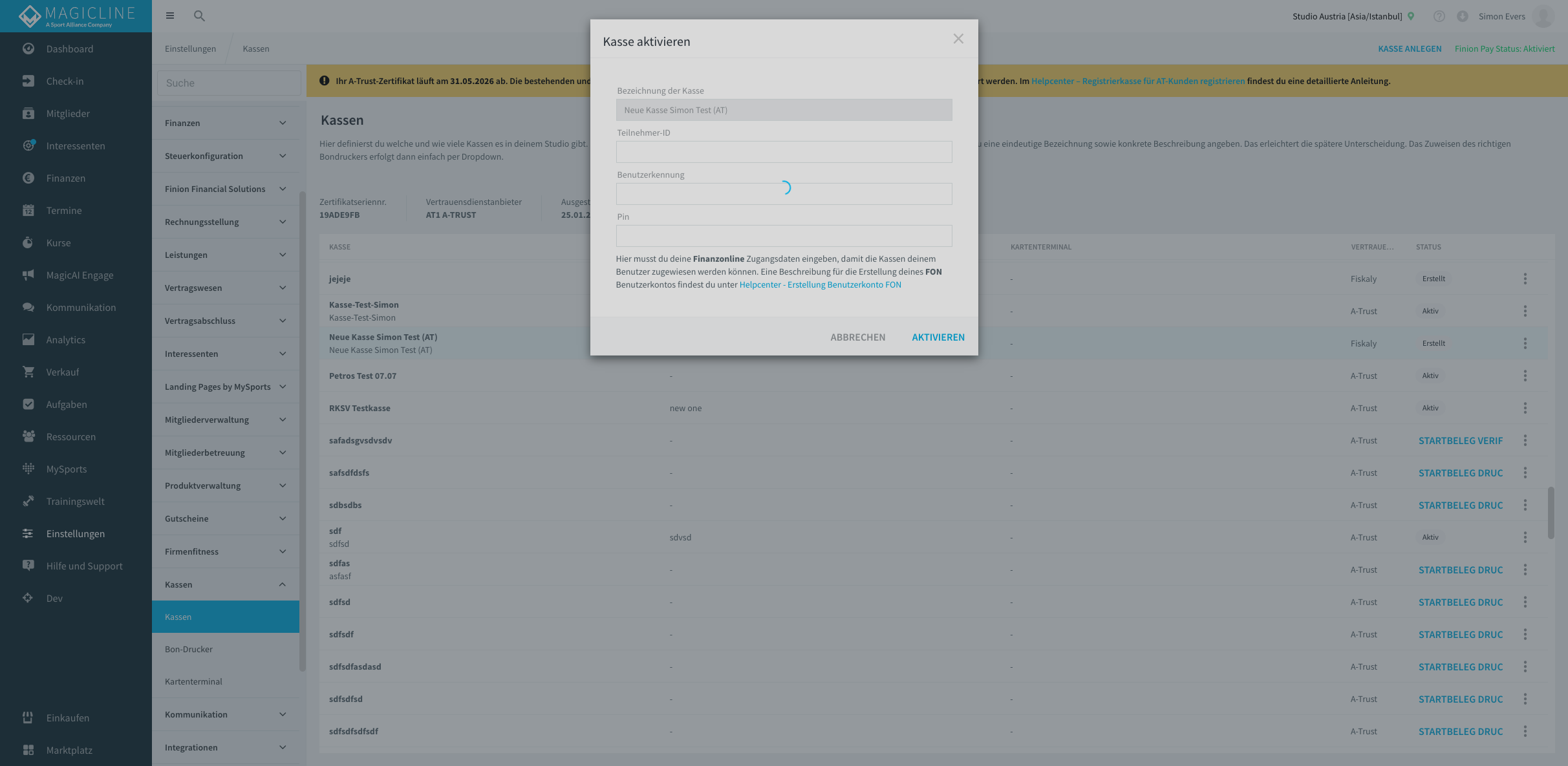The image size is (1568, 766).
Task: Open the Analytics chart icon
Action: (28, 339)
